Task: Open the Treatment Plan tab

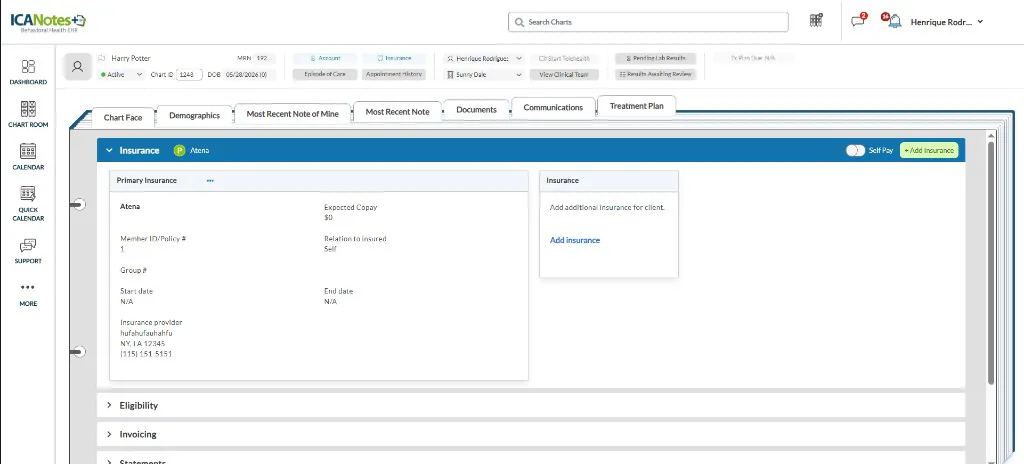Action: pyautogui.click(x=637, y=106)
